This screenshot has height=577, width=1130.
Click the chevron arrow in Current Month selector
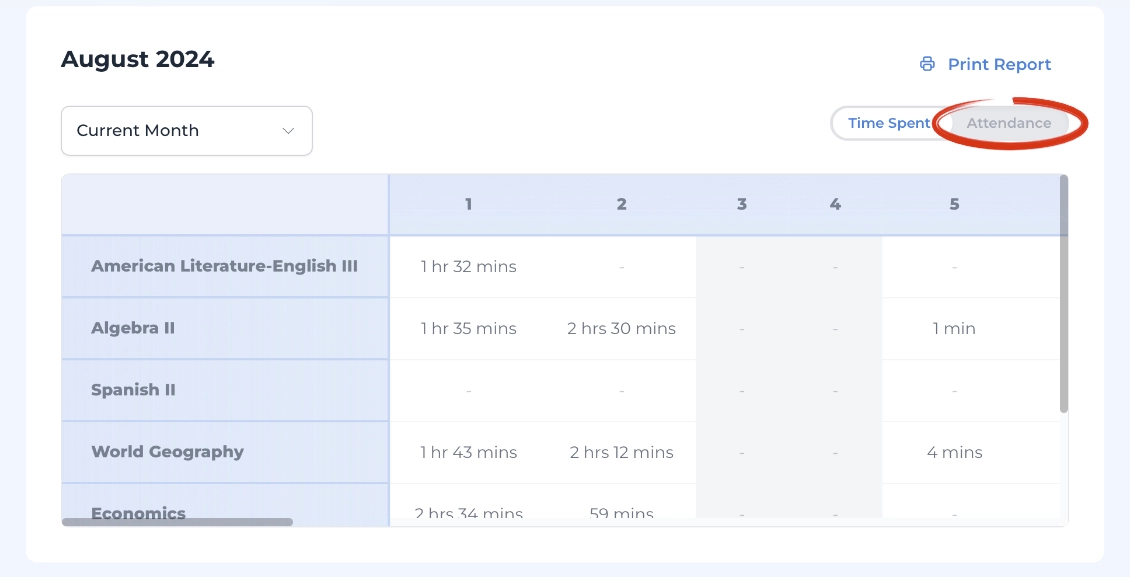288,131
